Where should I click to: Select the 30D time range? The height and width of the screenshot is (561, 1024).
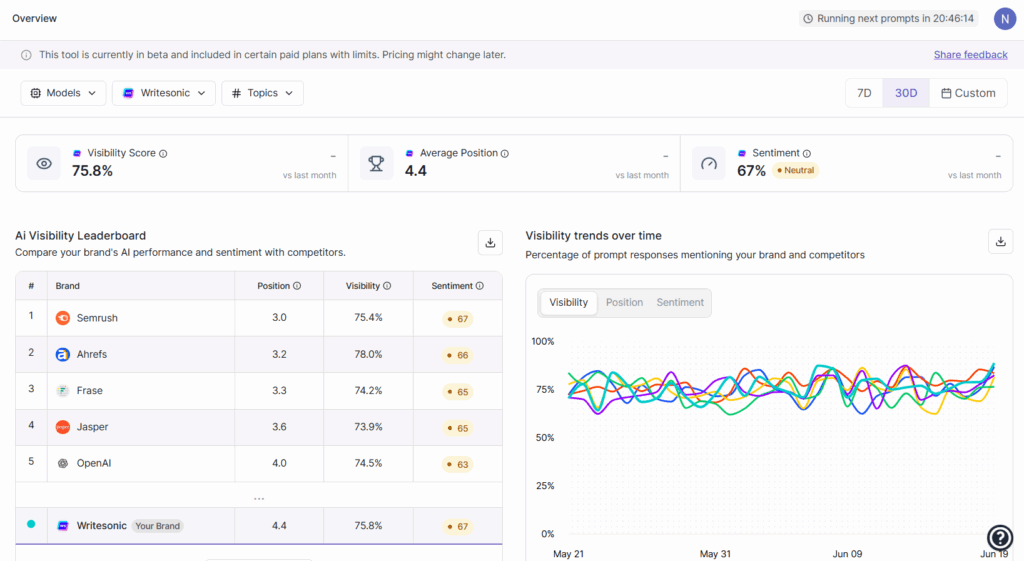pos(906,93)
